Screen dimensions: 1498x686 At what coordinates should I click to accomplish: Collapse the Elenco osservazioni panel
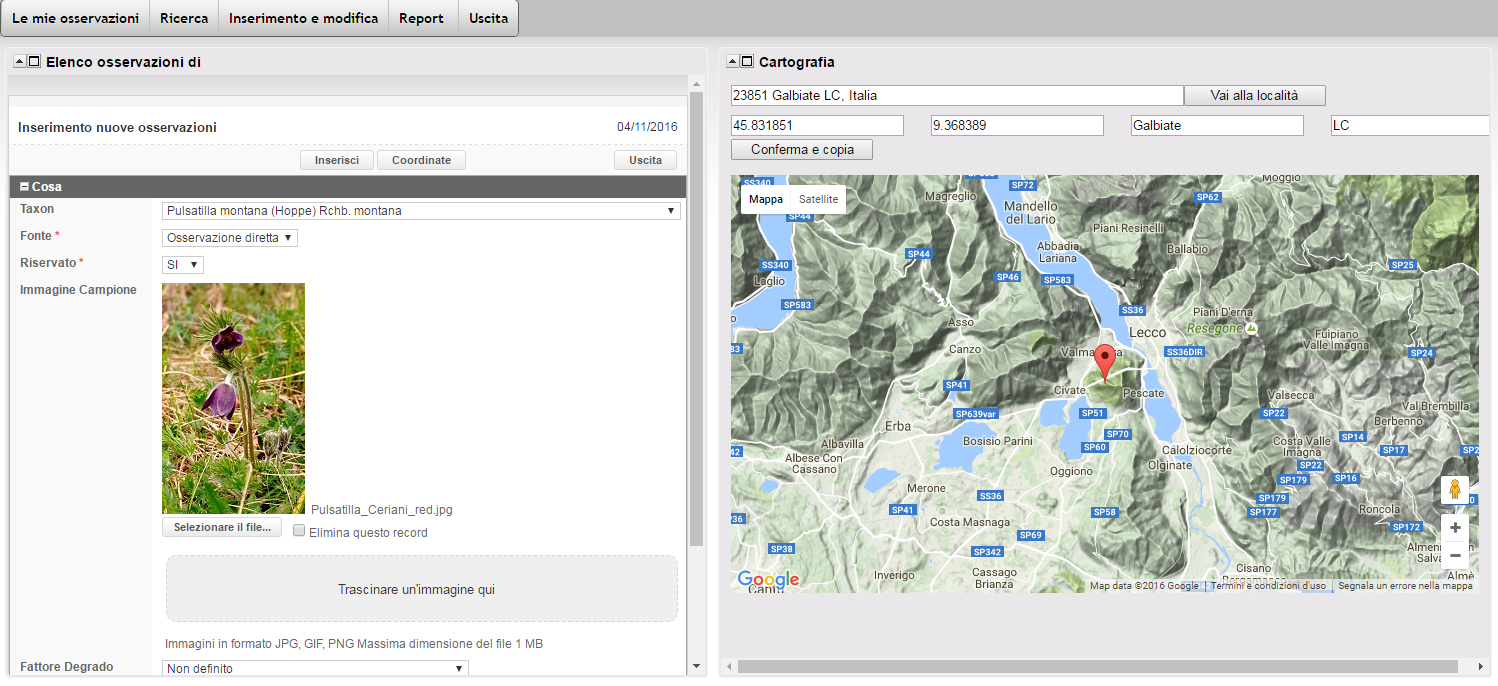pos(19,62)
